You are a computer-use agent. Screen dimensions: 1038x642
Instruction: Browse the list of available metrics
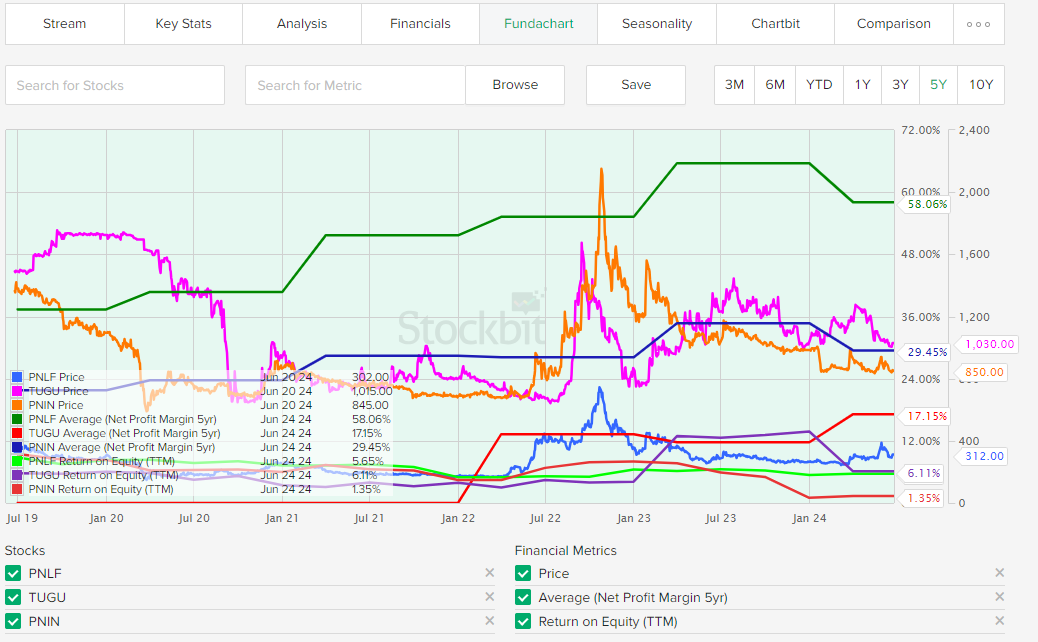click(x=515, y=85)
